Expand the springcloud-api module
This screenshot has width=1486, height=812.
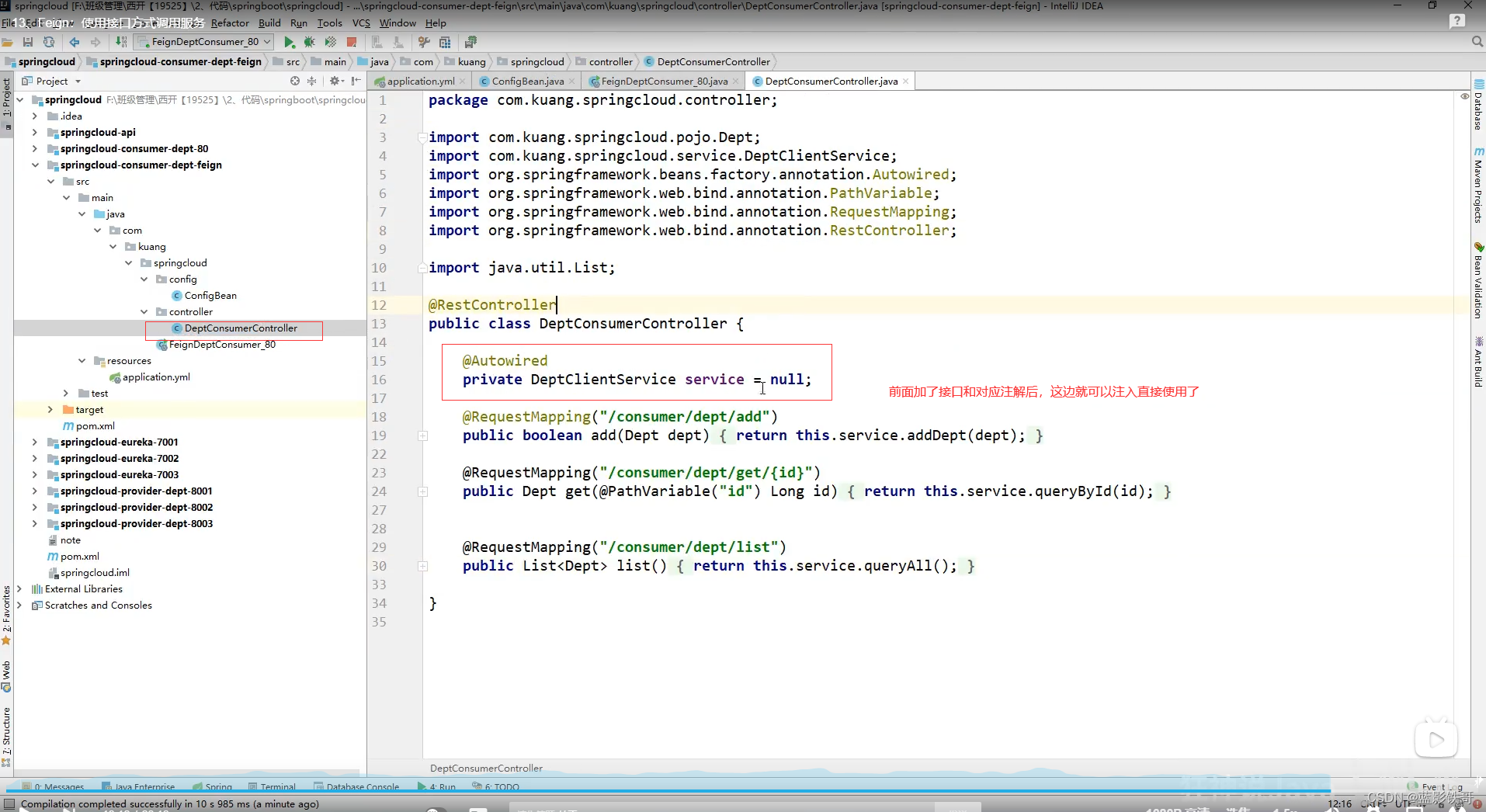(x=35, y=132)
